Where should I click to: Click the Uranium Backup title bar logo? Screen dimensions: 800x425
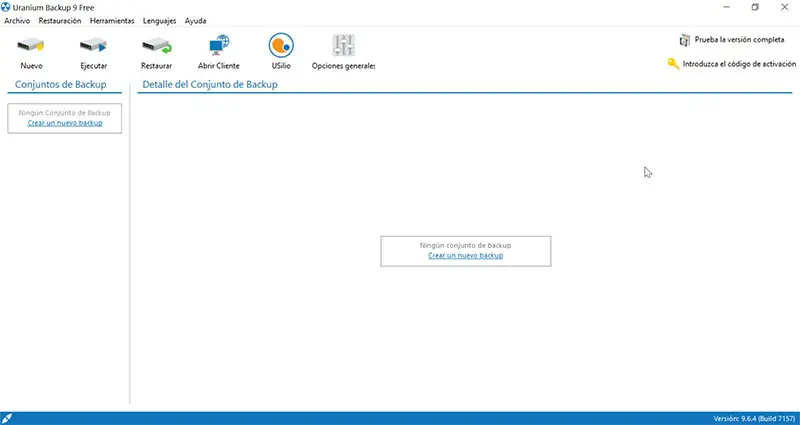[x=6, y=7]
